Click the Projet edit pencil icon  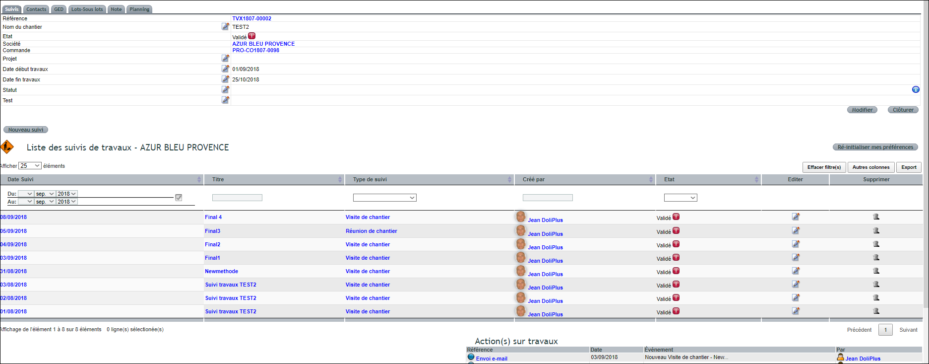[x=225, y=58]
